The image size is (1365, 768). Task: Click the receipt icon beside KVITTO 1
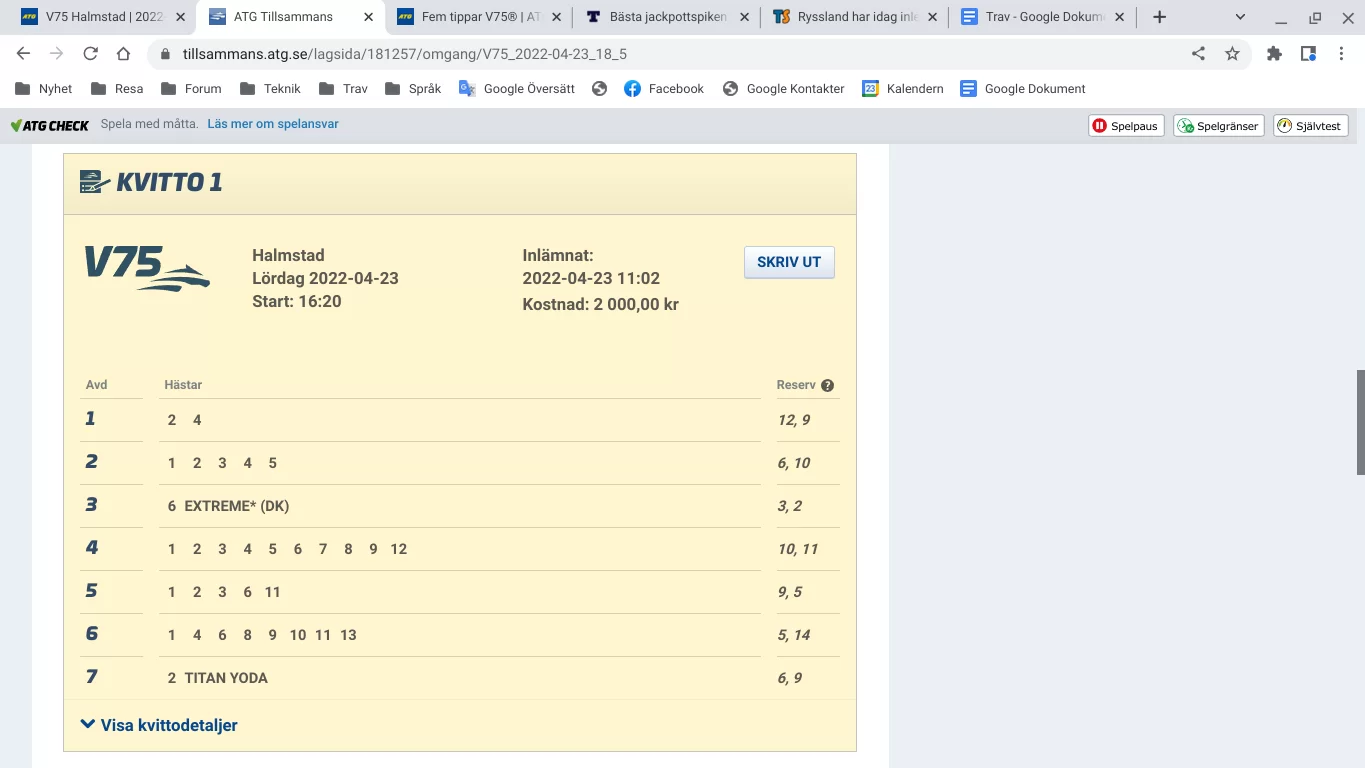90,181
